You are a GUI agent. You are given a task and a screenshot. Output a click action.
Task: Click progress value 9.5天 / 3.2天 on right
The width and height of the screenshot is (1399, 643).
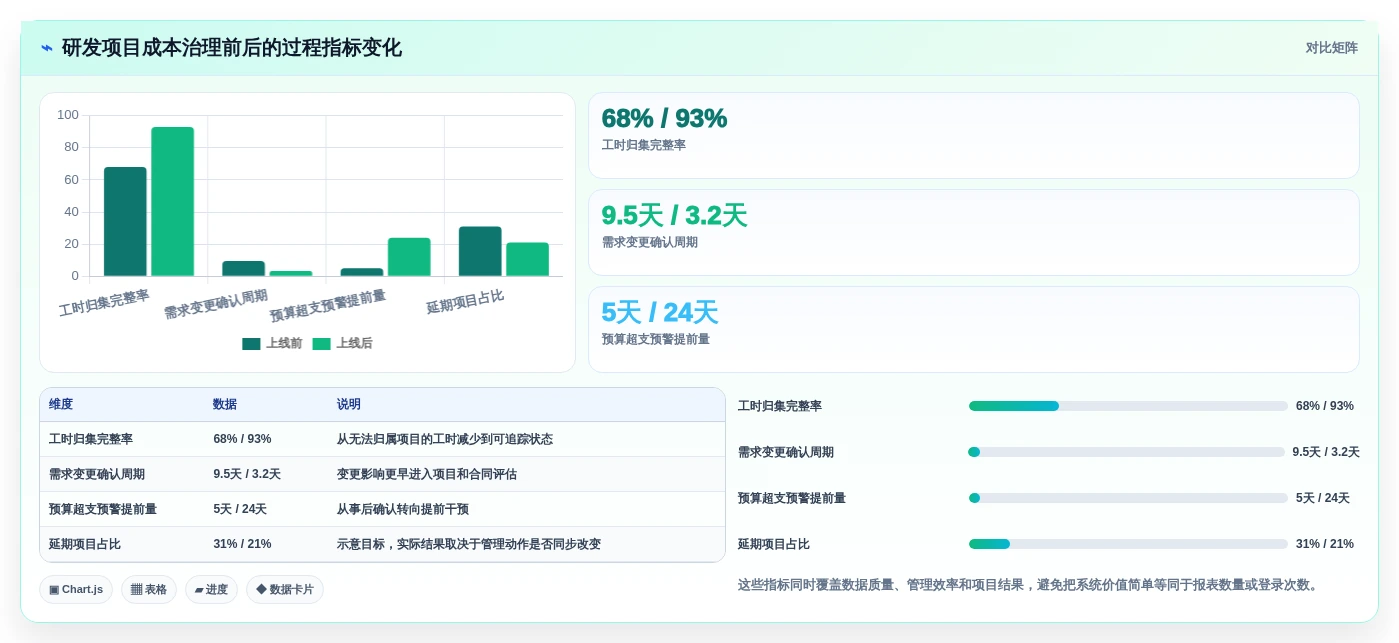pos(1326,452)
